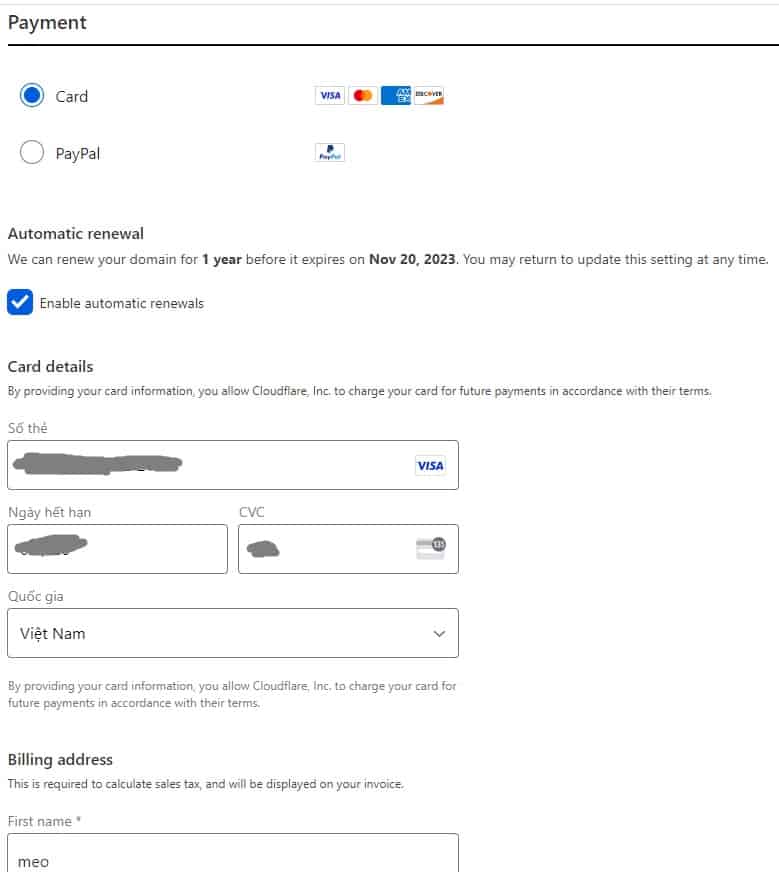This screenshot has width=779, height=872.
Task: Click the PayPal logo icon
Action: click(330, 153)
